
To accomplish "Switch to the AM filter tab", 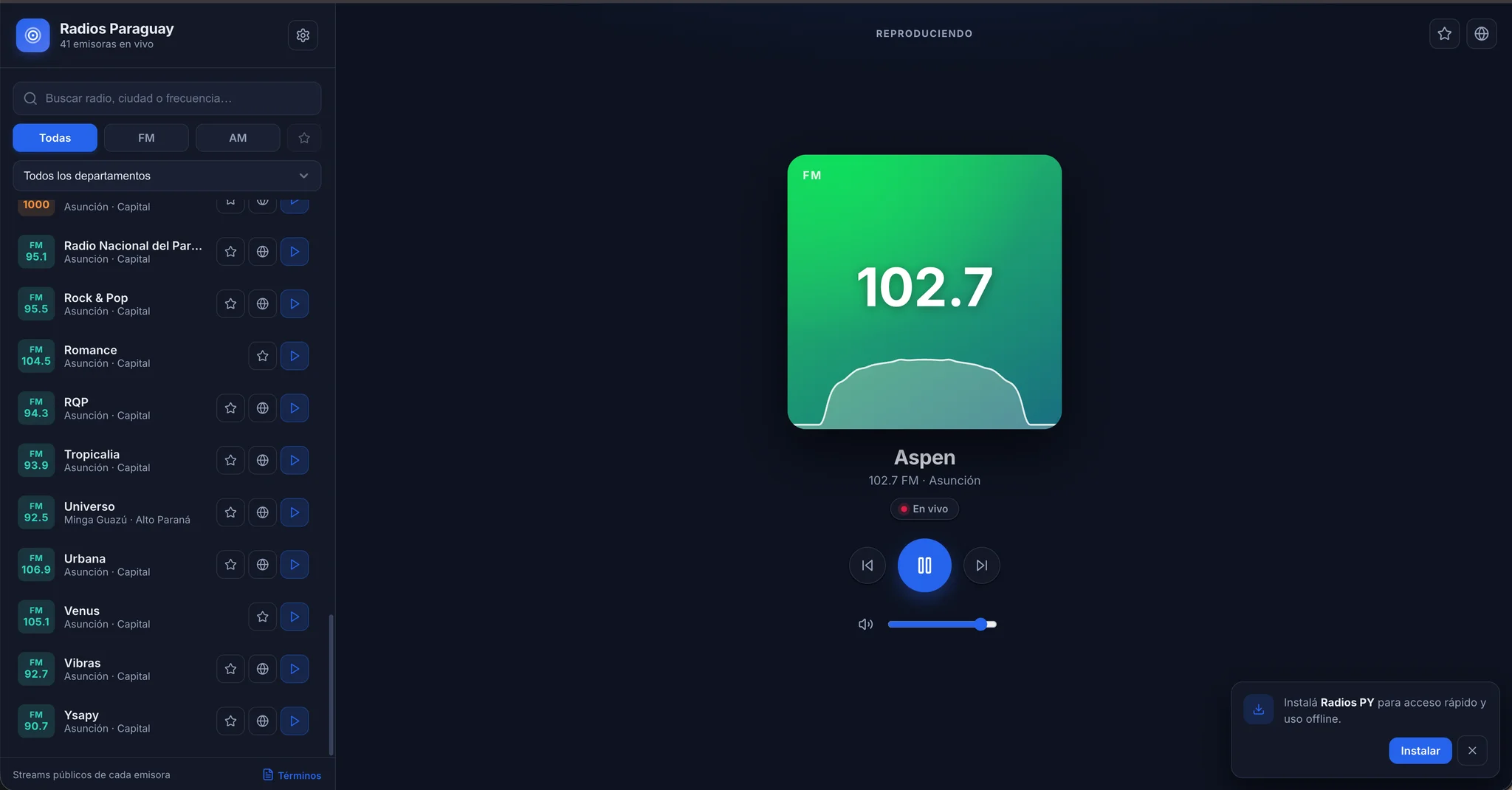I will coord(238,138).
